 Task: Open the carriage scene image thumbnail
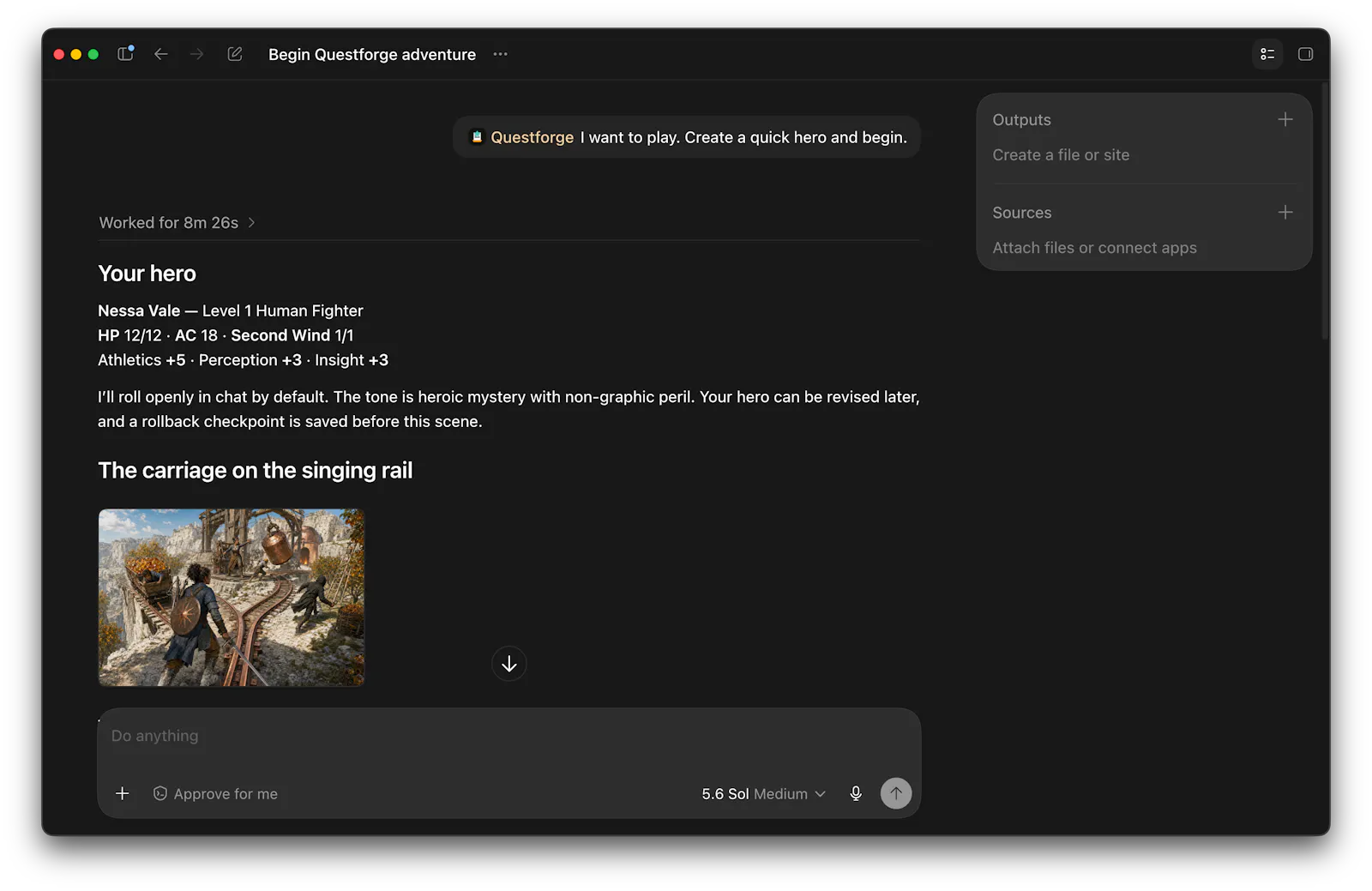pyautogui.click(x=232, y=598)
